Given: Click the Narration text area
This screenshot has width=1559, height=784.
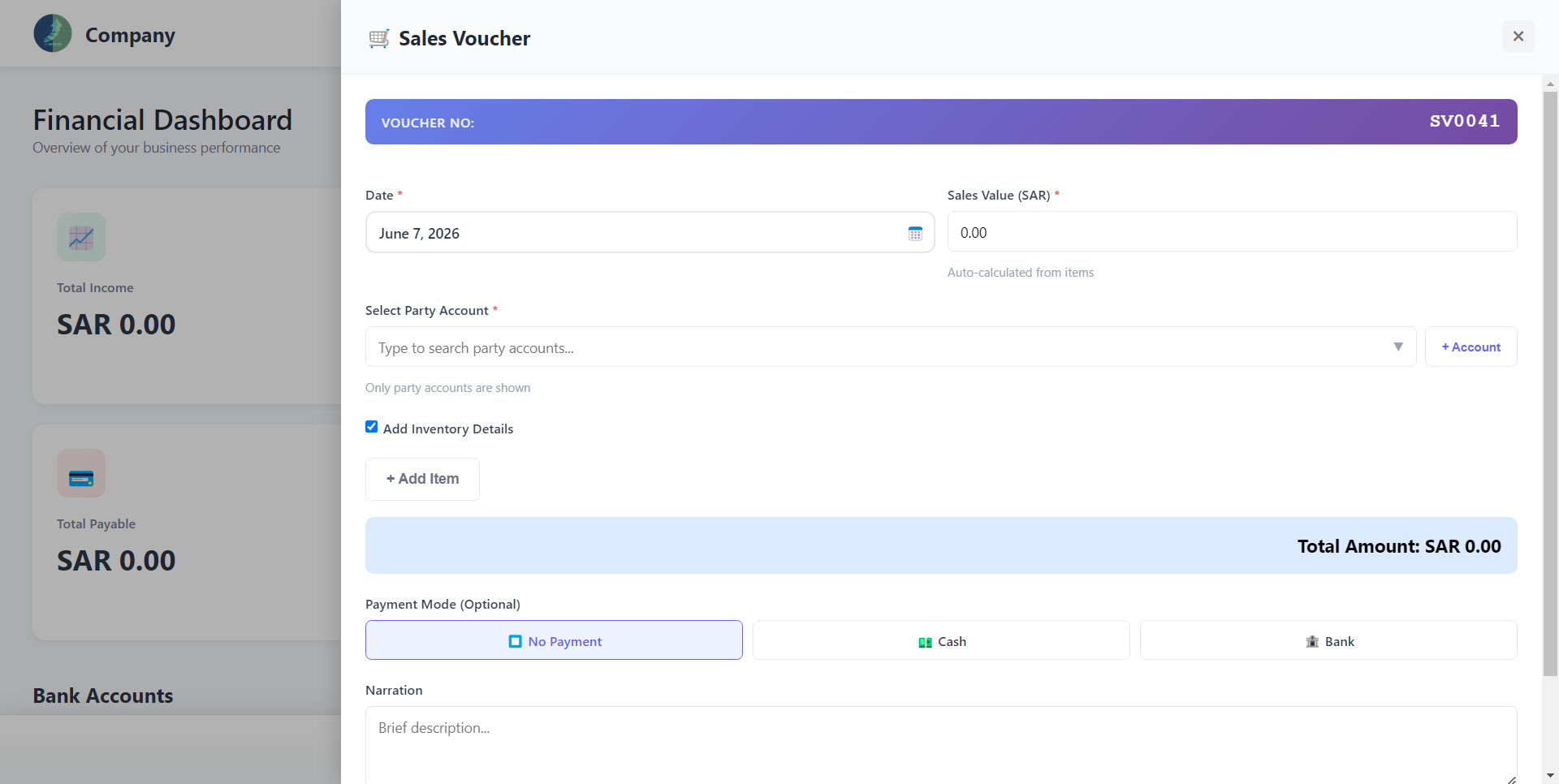Looking at the screenshot, I should pos(941,745).
